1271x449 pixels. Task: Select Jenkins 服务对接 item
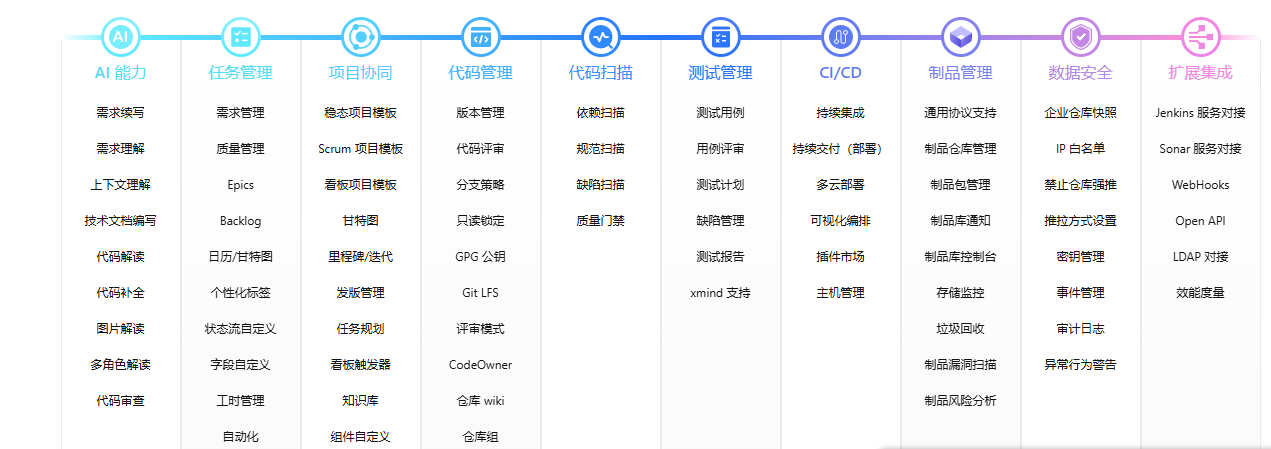point(1200,113)
